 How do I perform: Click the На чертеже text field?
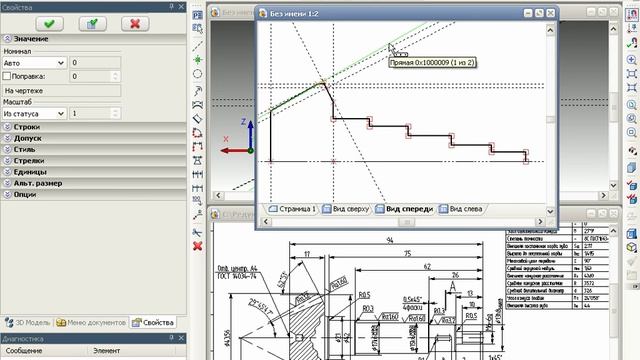pyautogui.click(x=62, y=91)
